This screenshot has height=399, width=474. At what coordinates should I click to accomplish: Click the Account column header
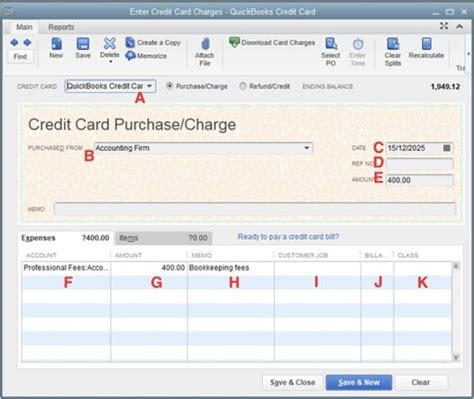(x=41, y=255)
